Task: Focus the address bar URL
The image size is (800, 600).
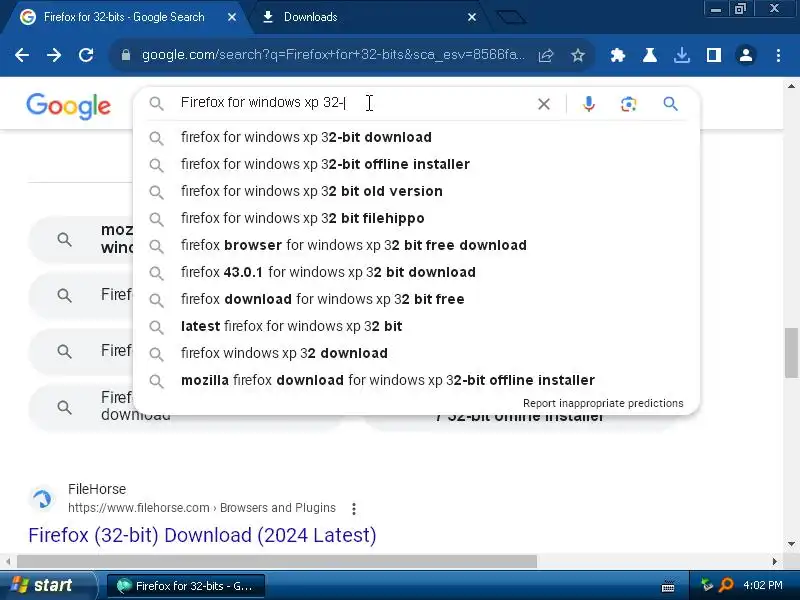Action: pyautogui.click(x=333, y=55)
